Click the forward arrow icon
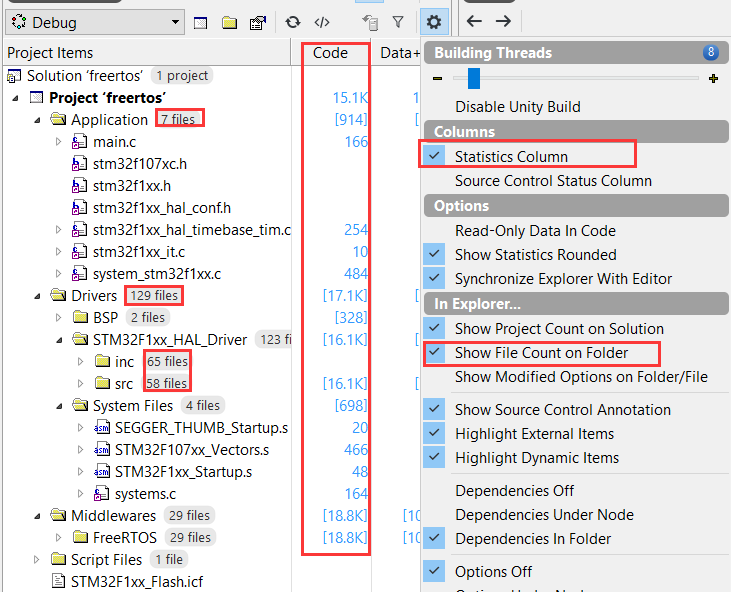Screen dimensions: 731x592 click(503, 21)
